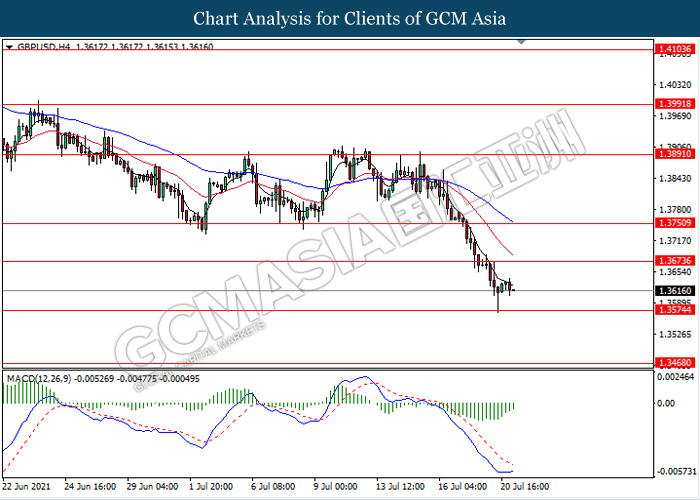Select the 1.39918 red price label

pos(675,104)
